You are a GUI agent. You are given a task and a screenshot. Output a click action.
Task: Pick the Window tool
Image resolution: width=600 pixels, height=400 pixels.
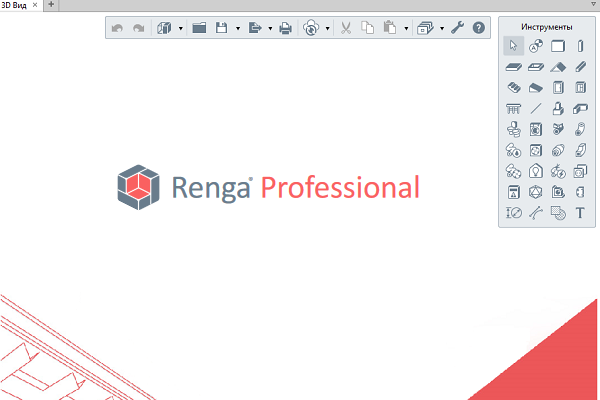[580, 88]
